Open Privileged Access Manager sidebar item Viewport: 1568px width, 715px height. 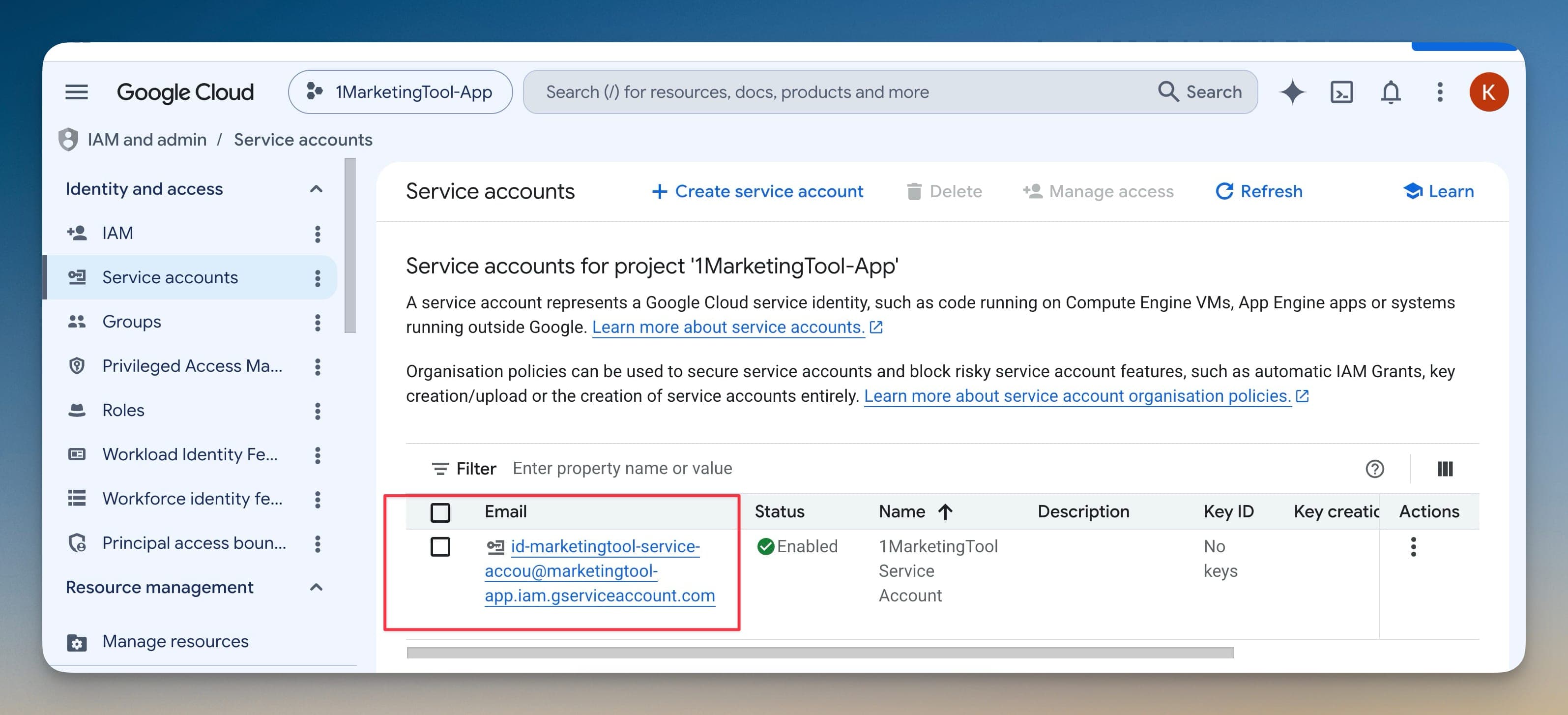(192, 366)
